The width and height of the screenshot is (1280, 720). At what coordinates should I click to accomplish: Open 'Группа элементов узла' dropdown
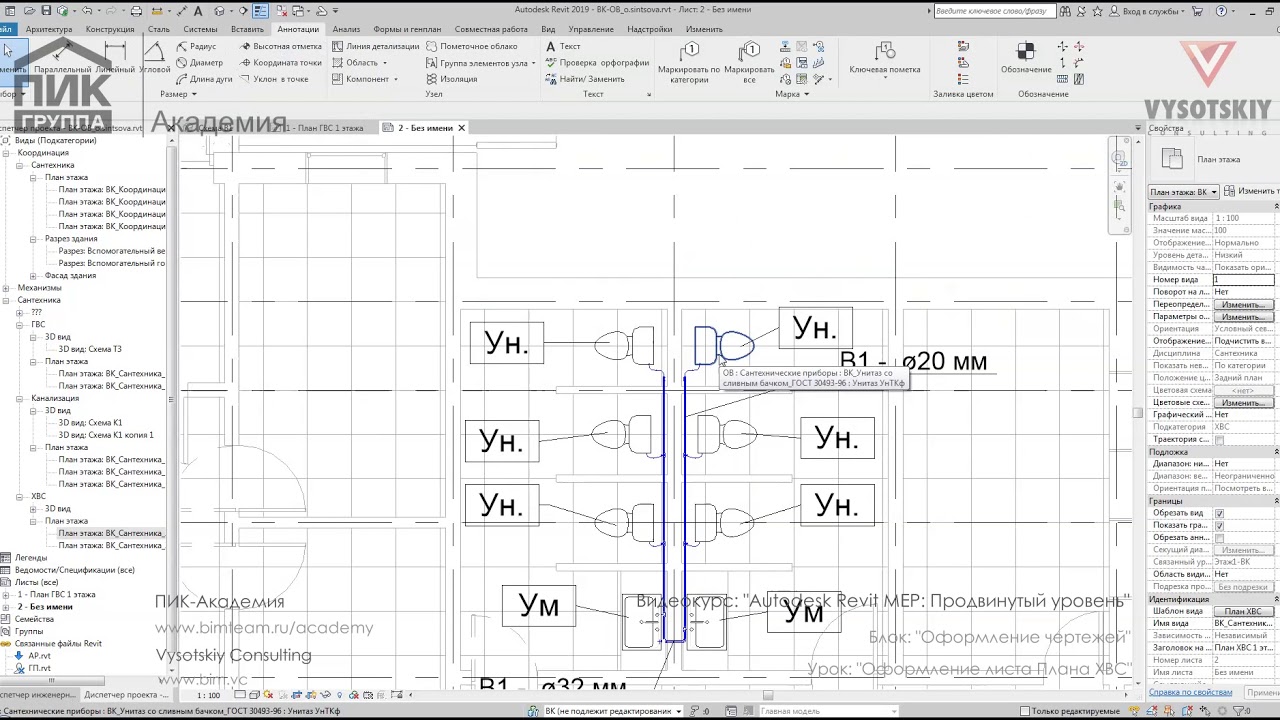[x=481, y=62]
